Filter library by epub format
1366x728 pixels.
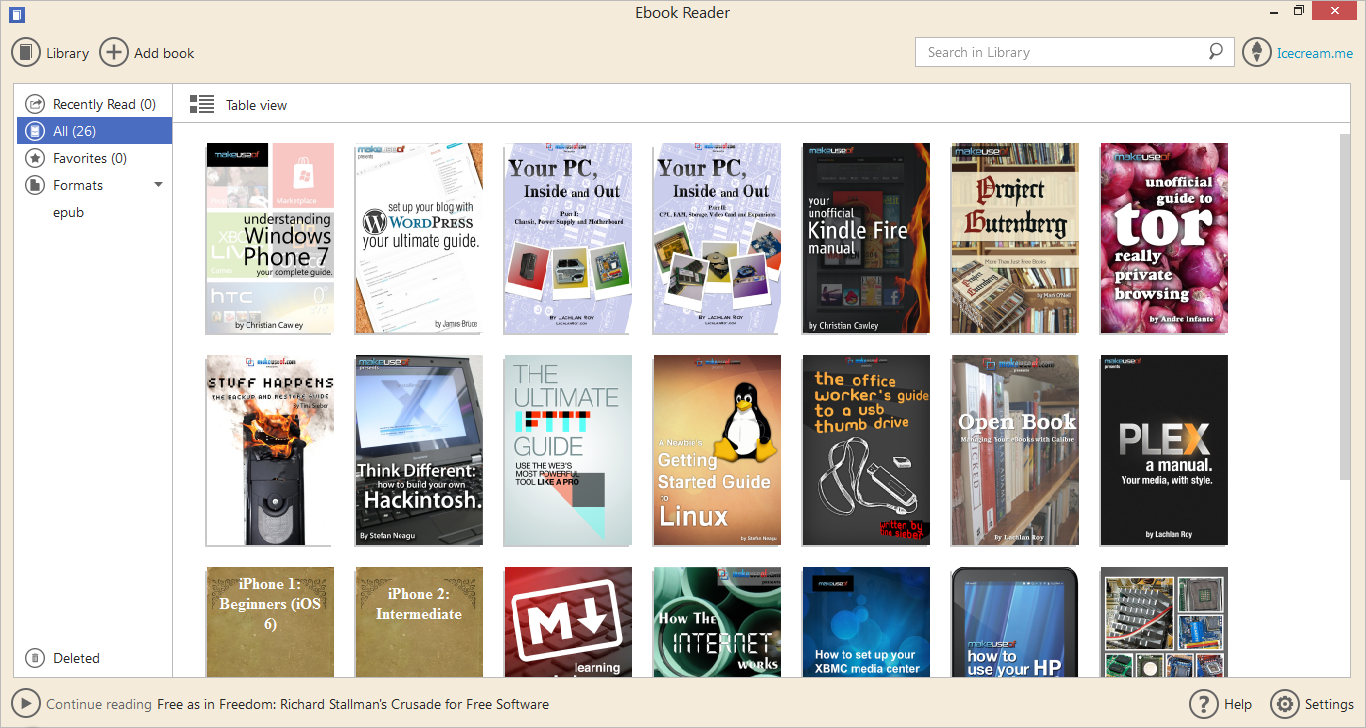[x=68, y=212]
